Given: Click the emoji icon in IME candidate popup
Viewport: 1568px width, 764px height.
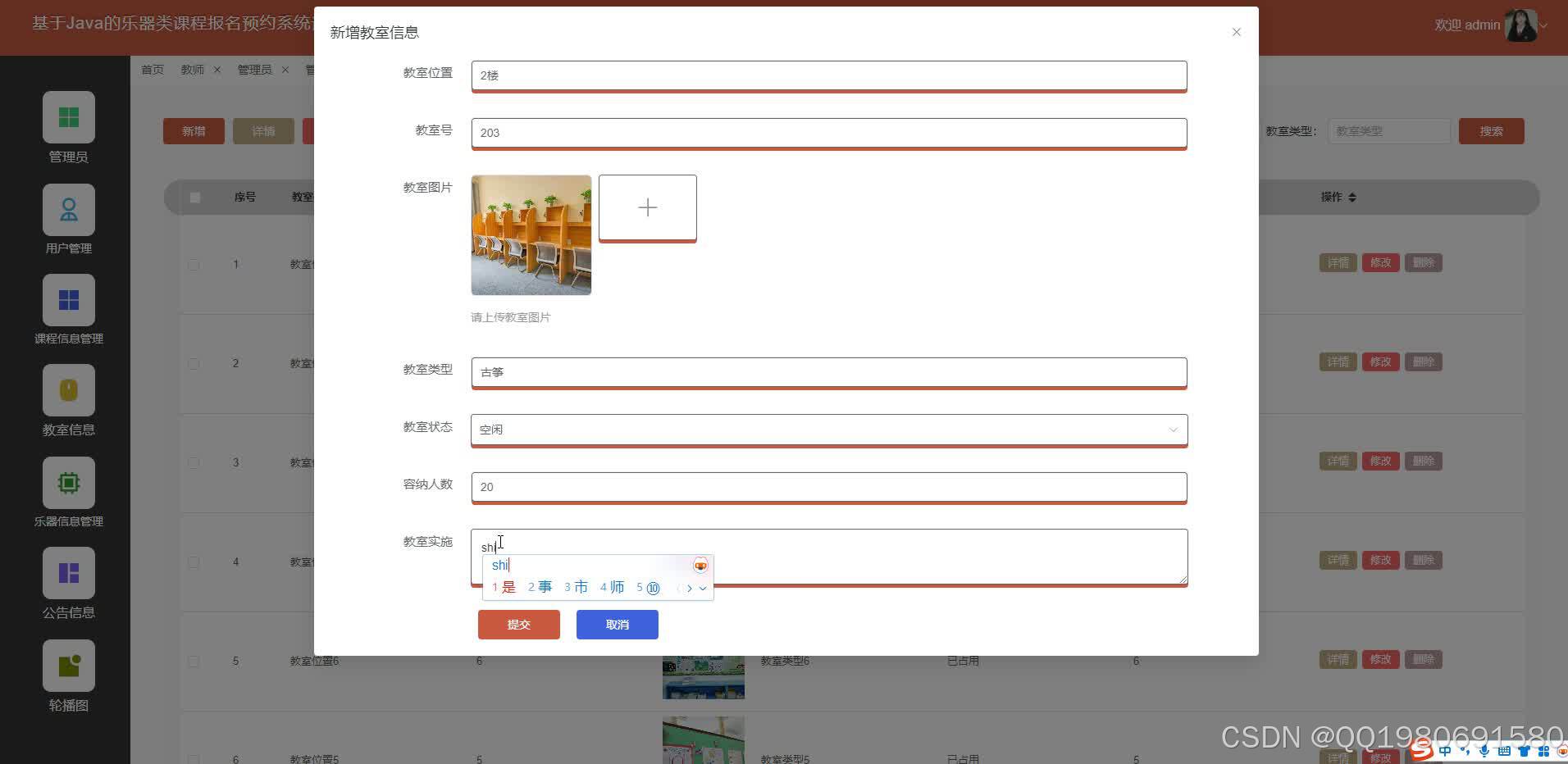Looking at the screenshot, I should (x=700, y=566).
